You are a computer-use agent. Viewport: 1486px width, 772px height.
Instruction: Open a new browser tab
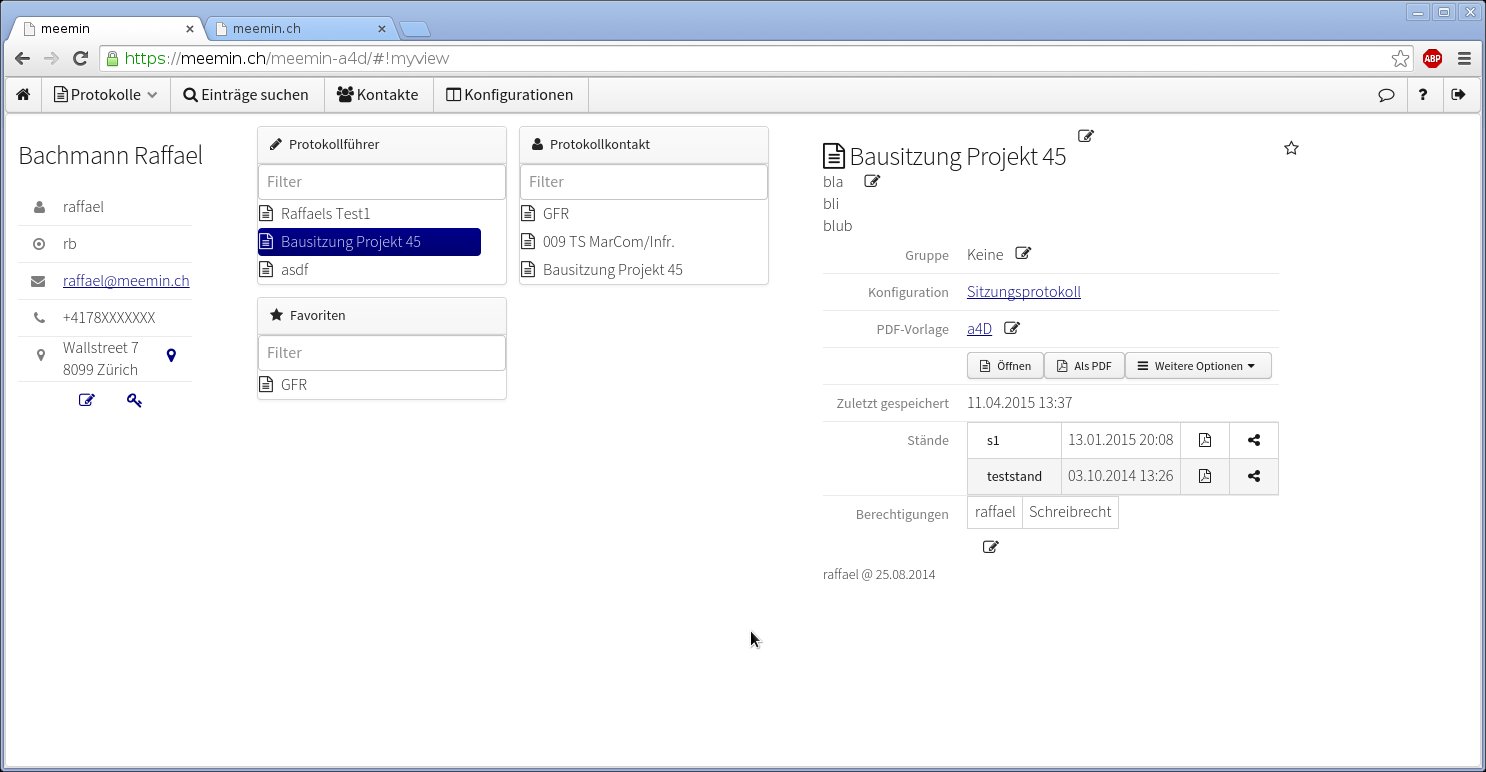pyautogui.click(x=415, y=29)
